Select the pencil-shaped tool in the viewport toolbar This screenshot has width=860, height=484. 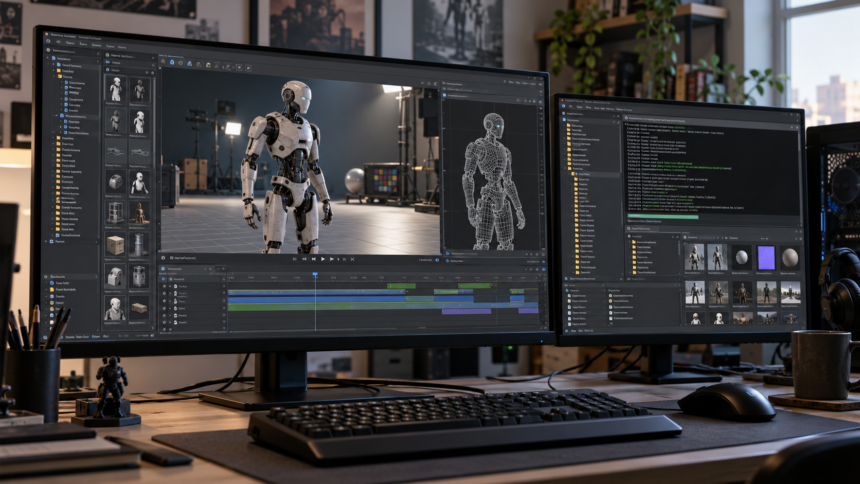click(x=229, y=66)
